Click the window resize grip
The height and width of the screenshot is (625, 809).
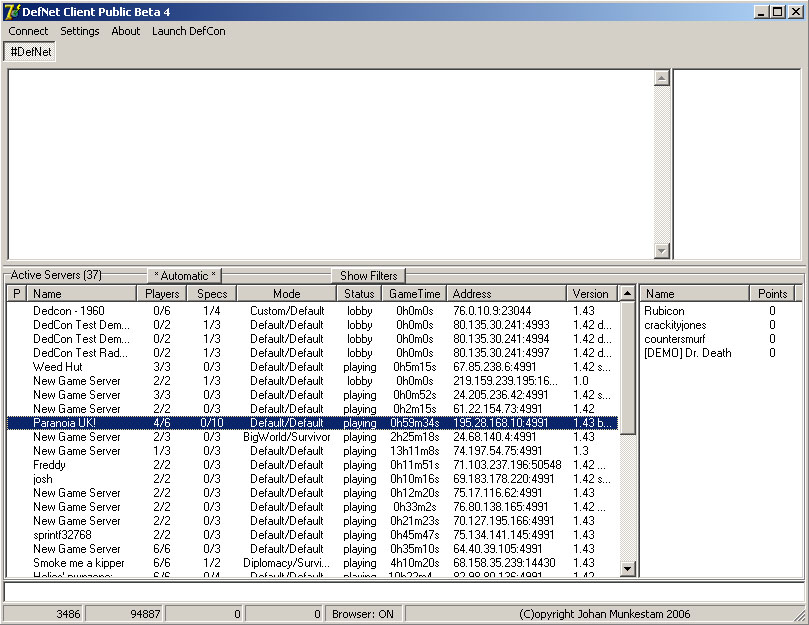pyautogui.click(x=799, y=615)
